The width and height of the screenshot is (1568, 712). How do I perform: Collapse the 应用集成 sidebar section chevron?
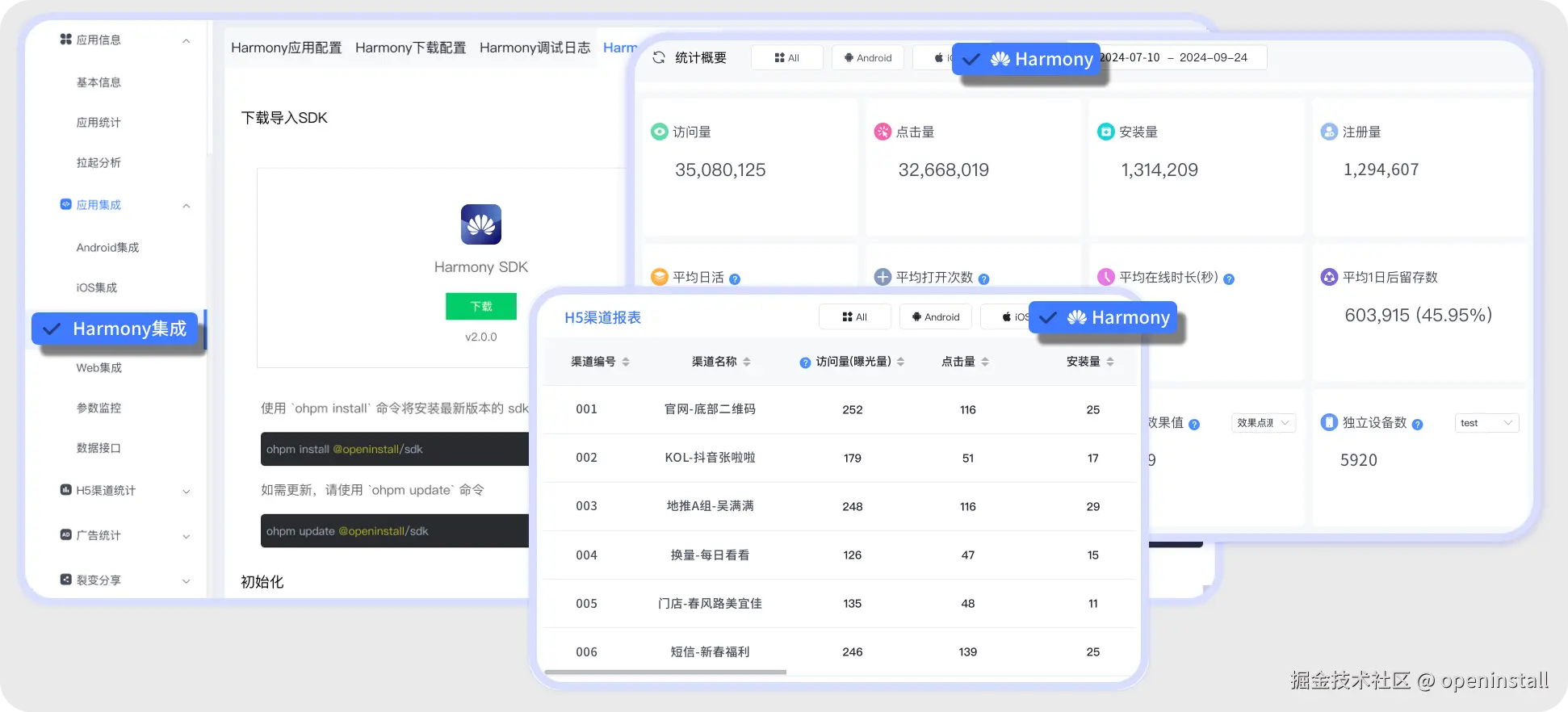[x=187, y=205]
